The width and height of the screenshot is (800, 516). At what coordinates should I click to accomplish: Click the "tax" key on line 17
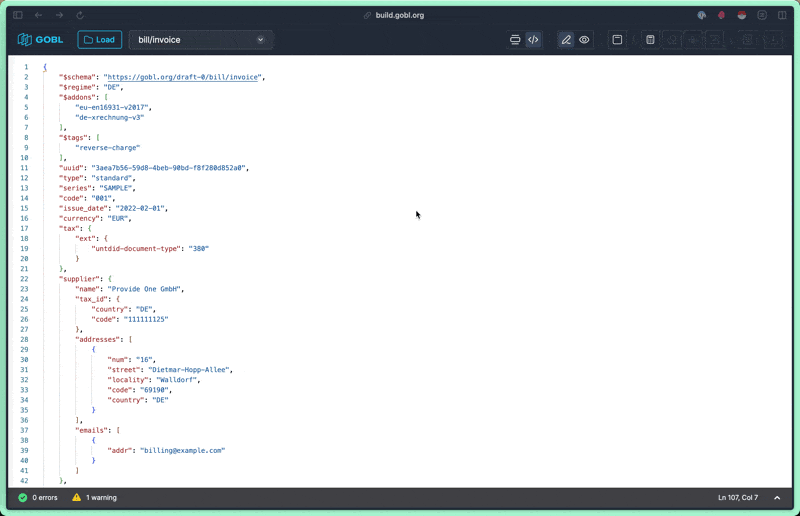pyautogui.click(x=69, y=229)
